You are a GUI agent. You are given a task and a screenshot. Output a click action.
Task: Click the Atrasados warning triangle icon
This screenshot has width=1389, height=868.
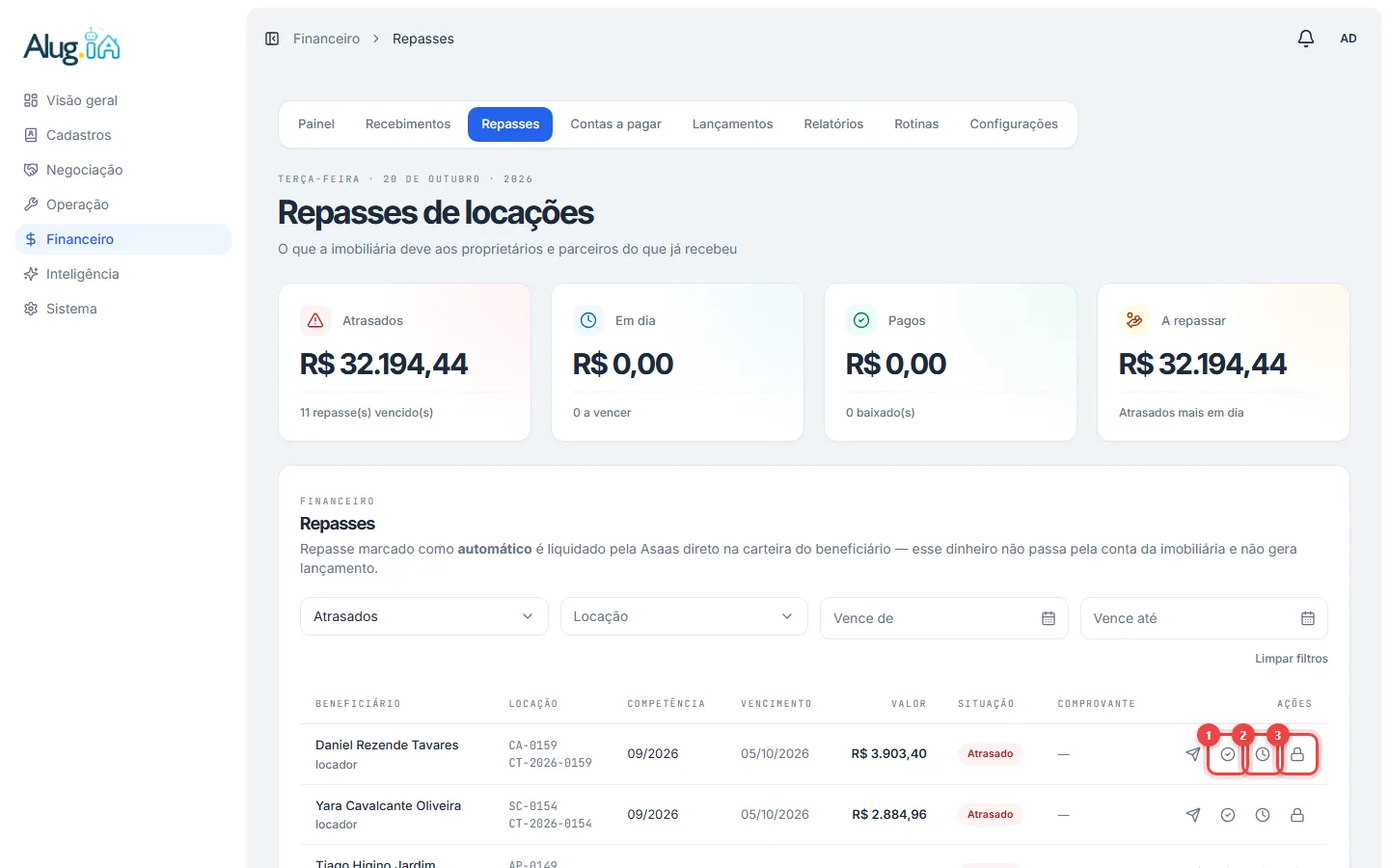click(315, 320)
